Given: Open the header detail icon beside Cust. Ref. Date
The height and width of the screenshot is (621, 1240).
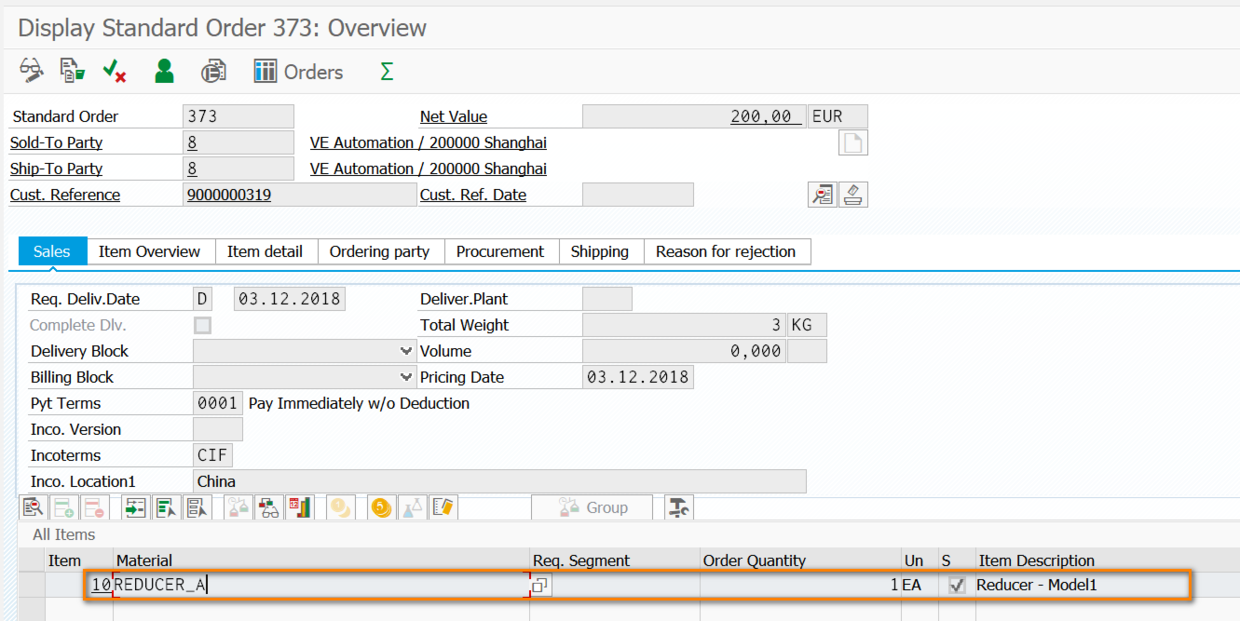Looking at the screenshot, I should (822, 194).
